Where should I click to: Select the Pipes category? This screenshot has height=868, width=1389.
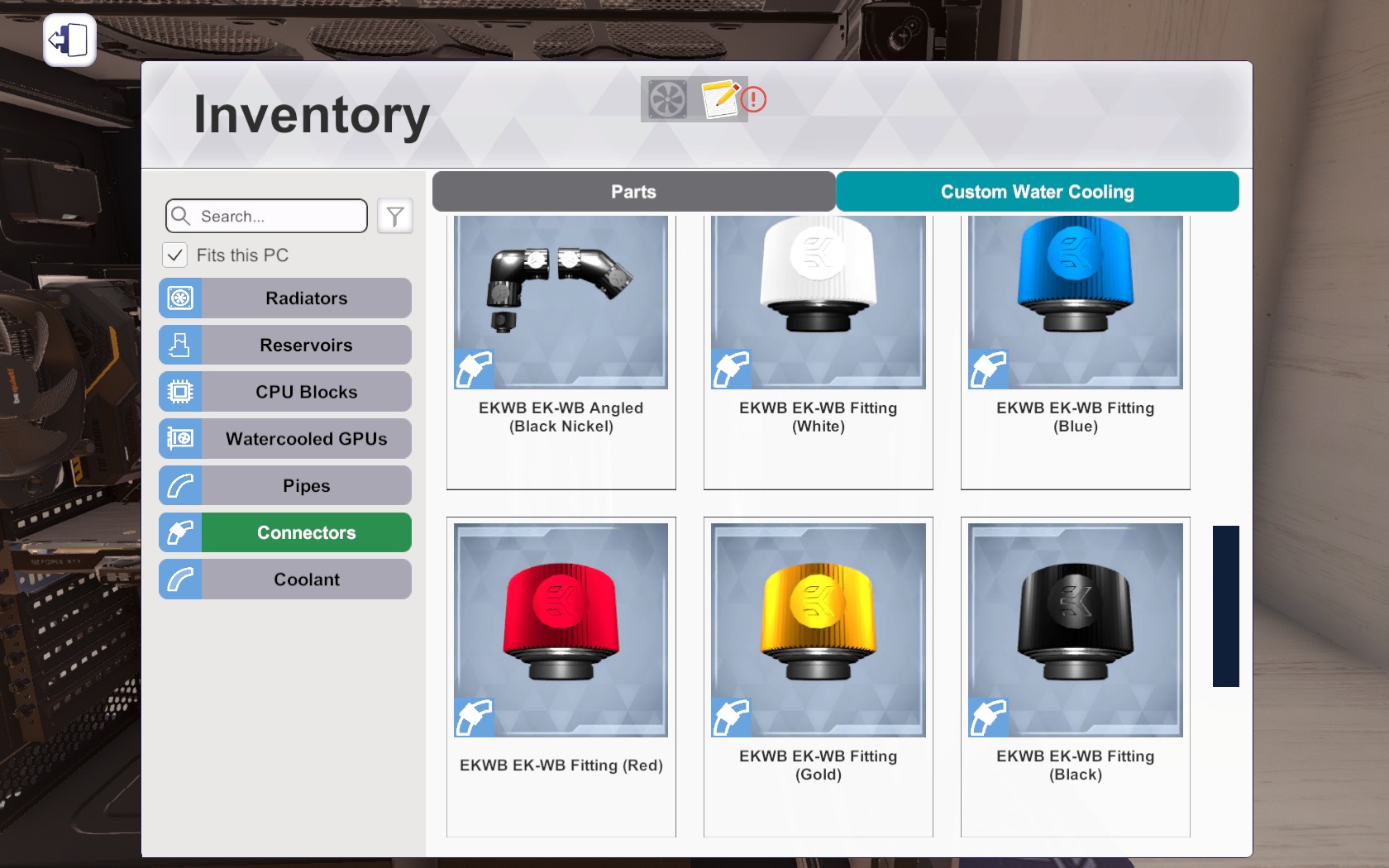pos(285,485)
